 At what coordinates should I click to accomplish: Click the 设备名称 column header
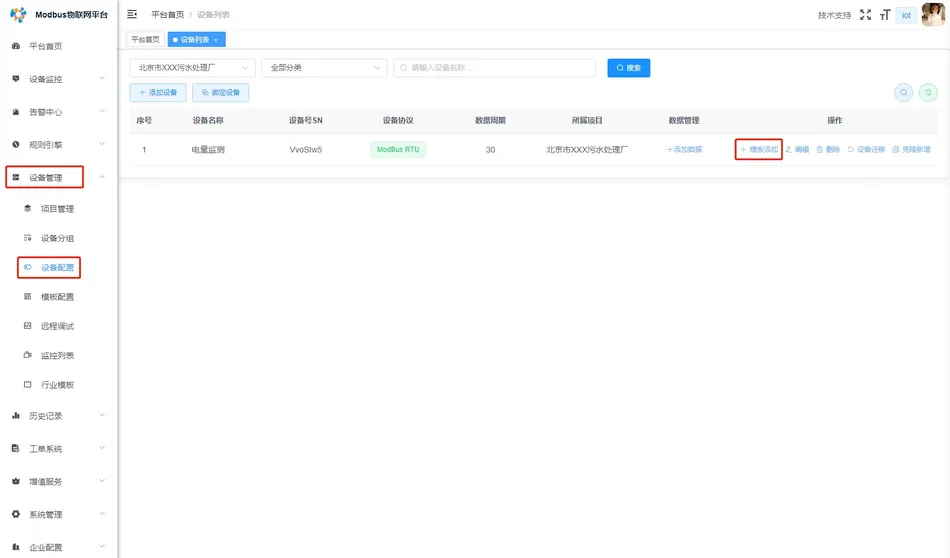click(208, 121)
